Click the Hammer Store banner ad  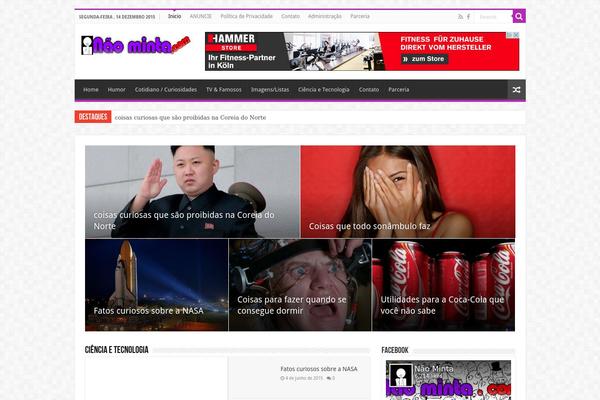pos(362,51)
